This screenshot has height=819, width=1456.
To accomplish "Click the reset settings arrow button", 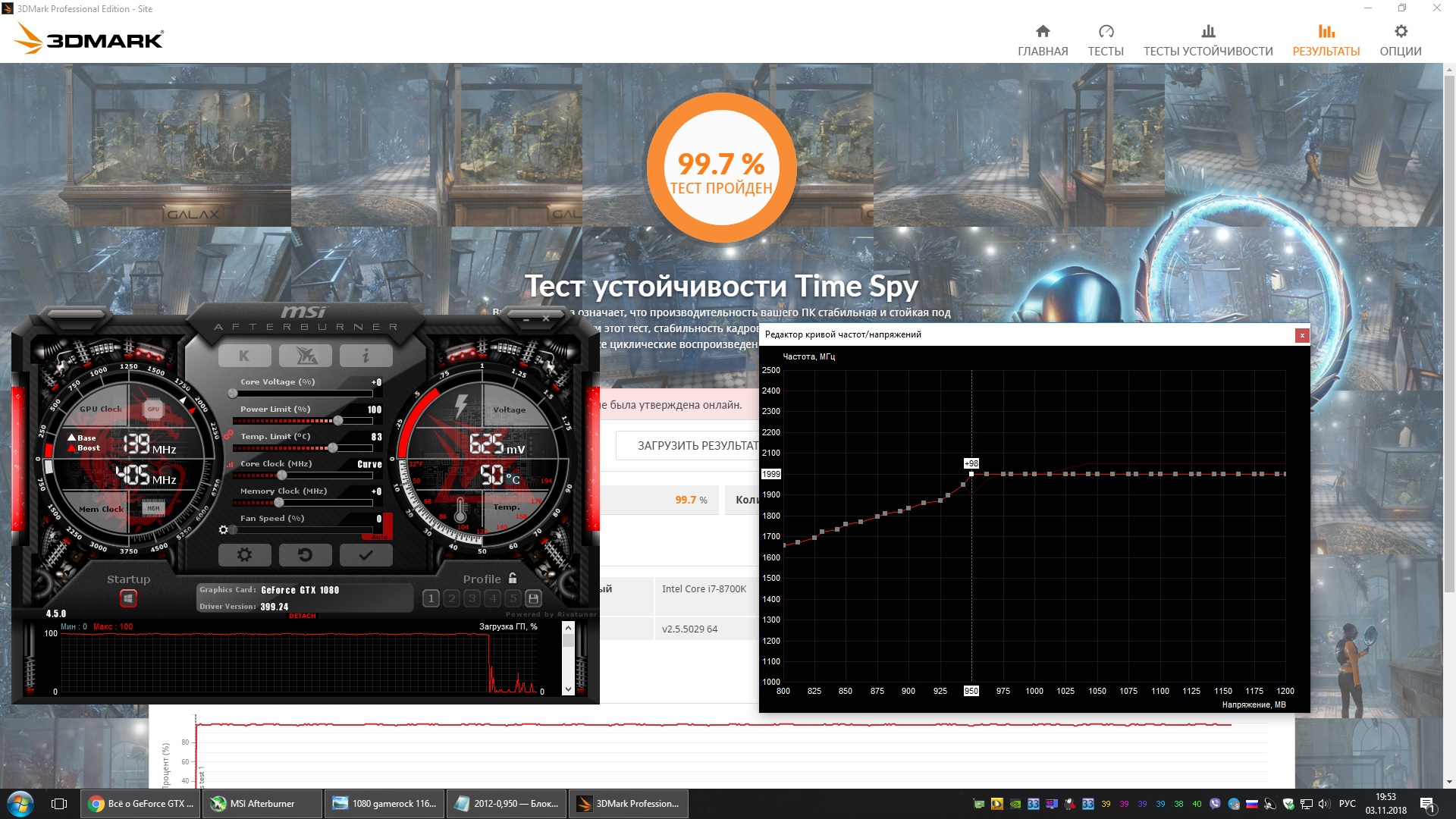I will (305, 555).
